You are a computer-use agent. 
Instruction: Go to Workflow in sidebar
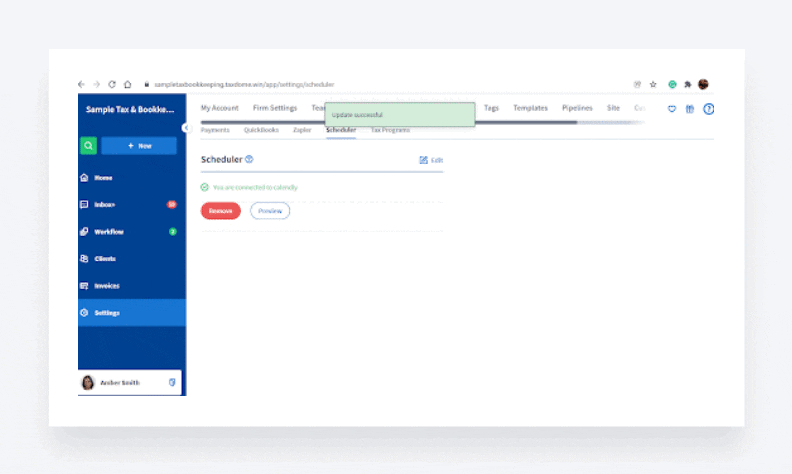[x=108, y=232]
